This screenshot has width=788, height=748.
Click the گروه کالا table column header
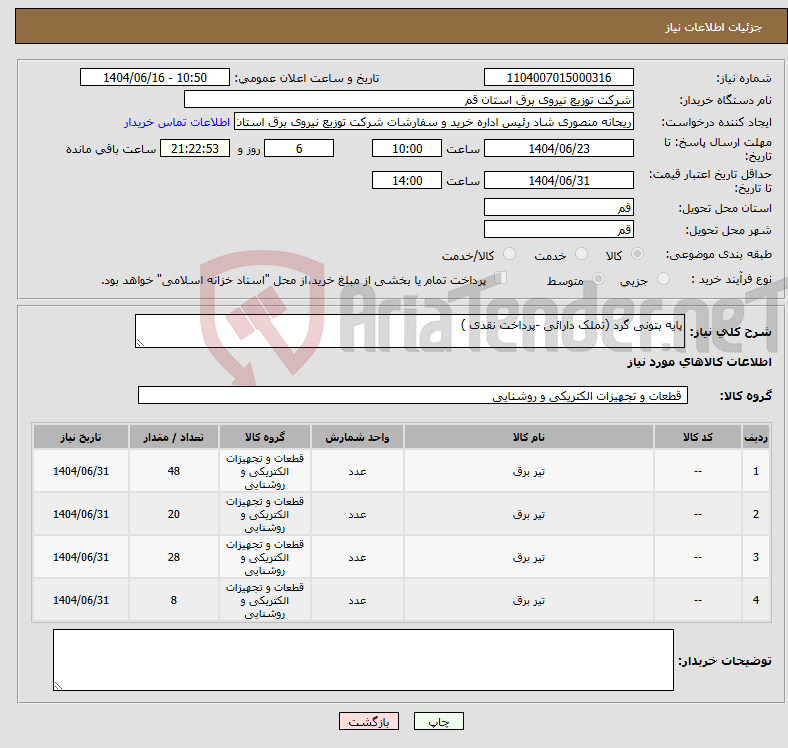265,437
